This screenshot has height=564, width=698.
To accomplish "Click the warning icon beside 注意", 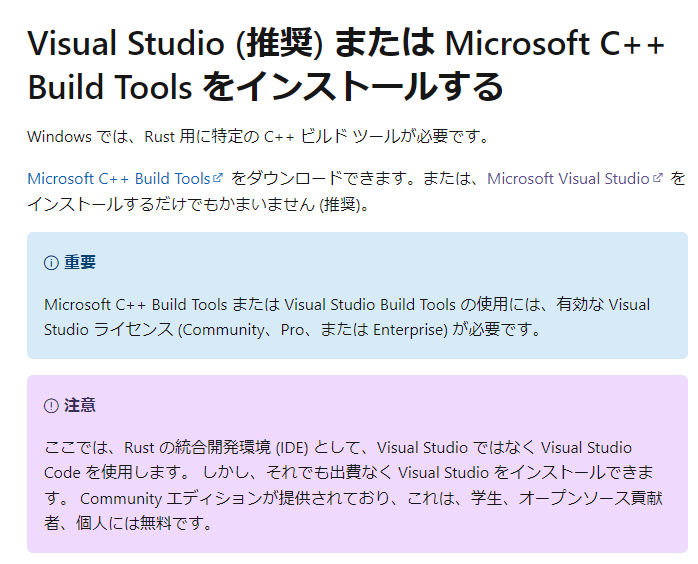I will [x=51, y=406].
